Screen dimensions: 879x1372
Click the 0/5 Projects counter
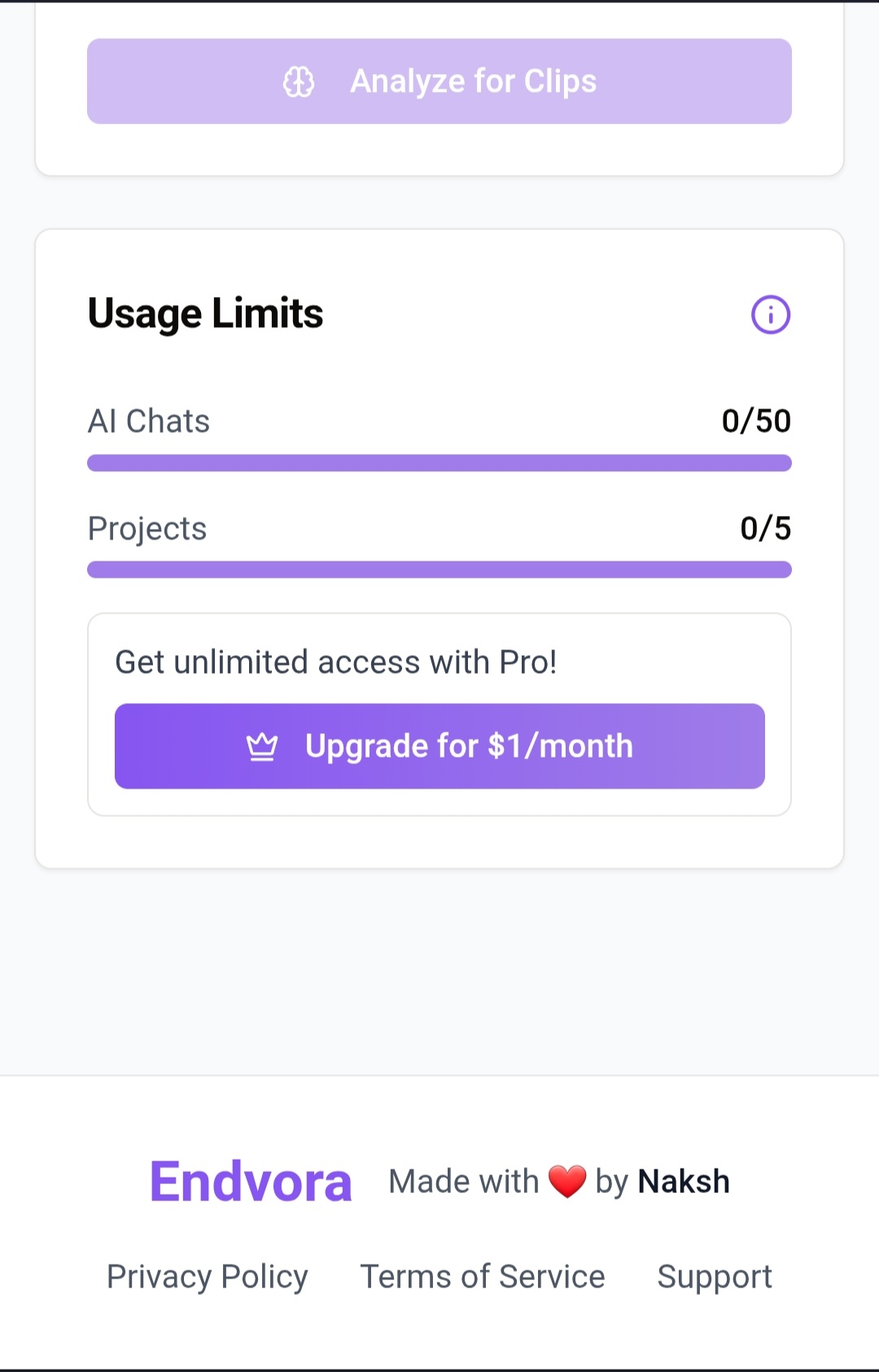(765, 529)
